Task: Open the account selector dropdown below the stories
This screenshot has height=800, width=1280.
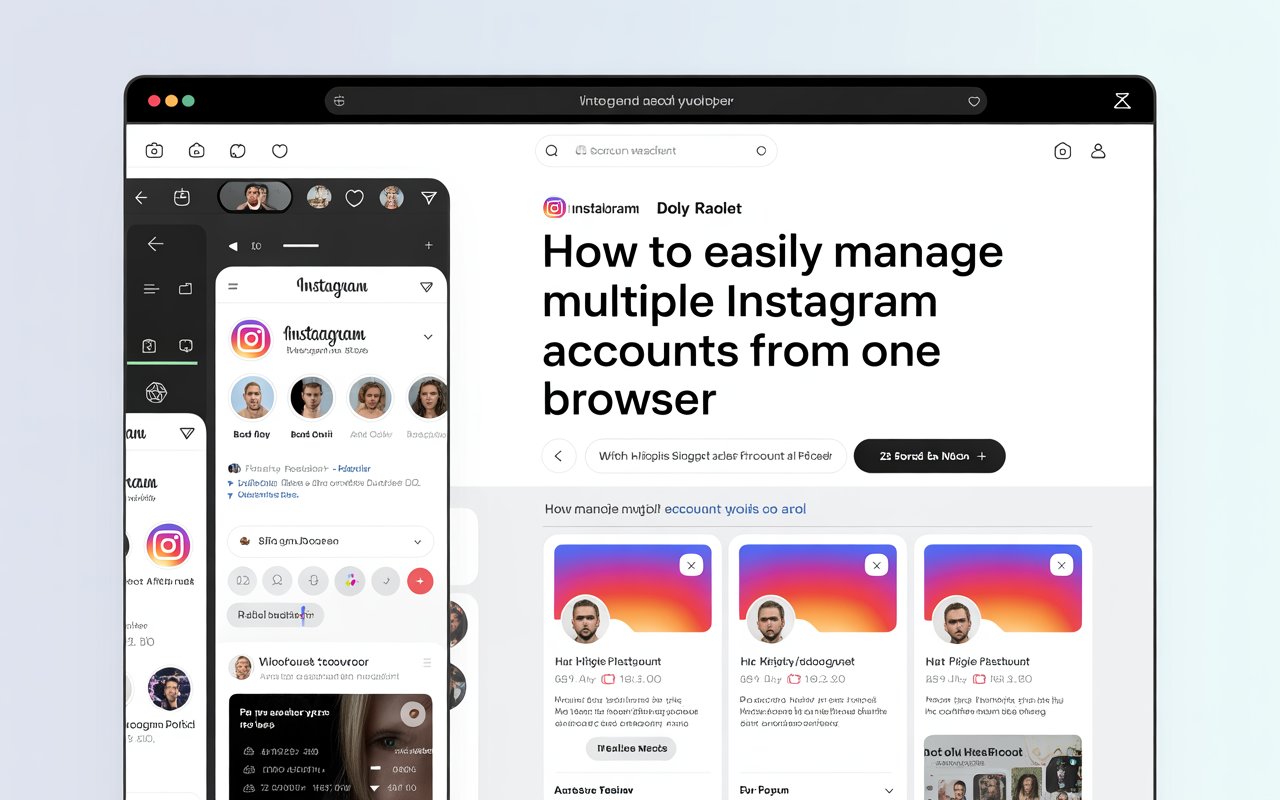Action: click(330, 541)
